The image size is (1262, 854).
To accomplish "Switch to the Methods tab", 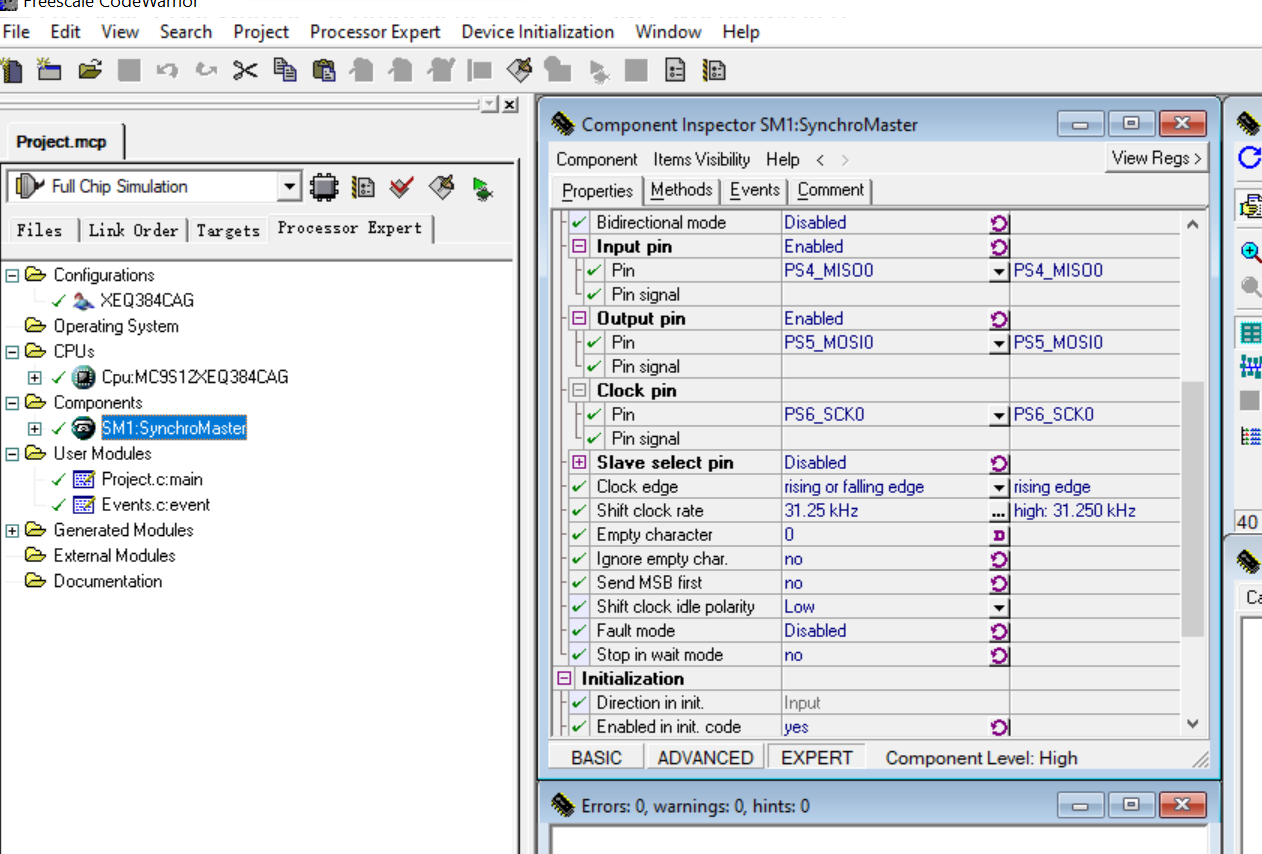I will (x=681, y=190).
